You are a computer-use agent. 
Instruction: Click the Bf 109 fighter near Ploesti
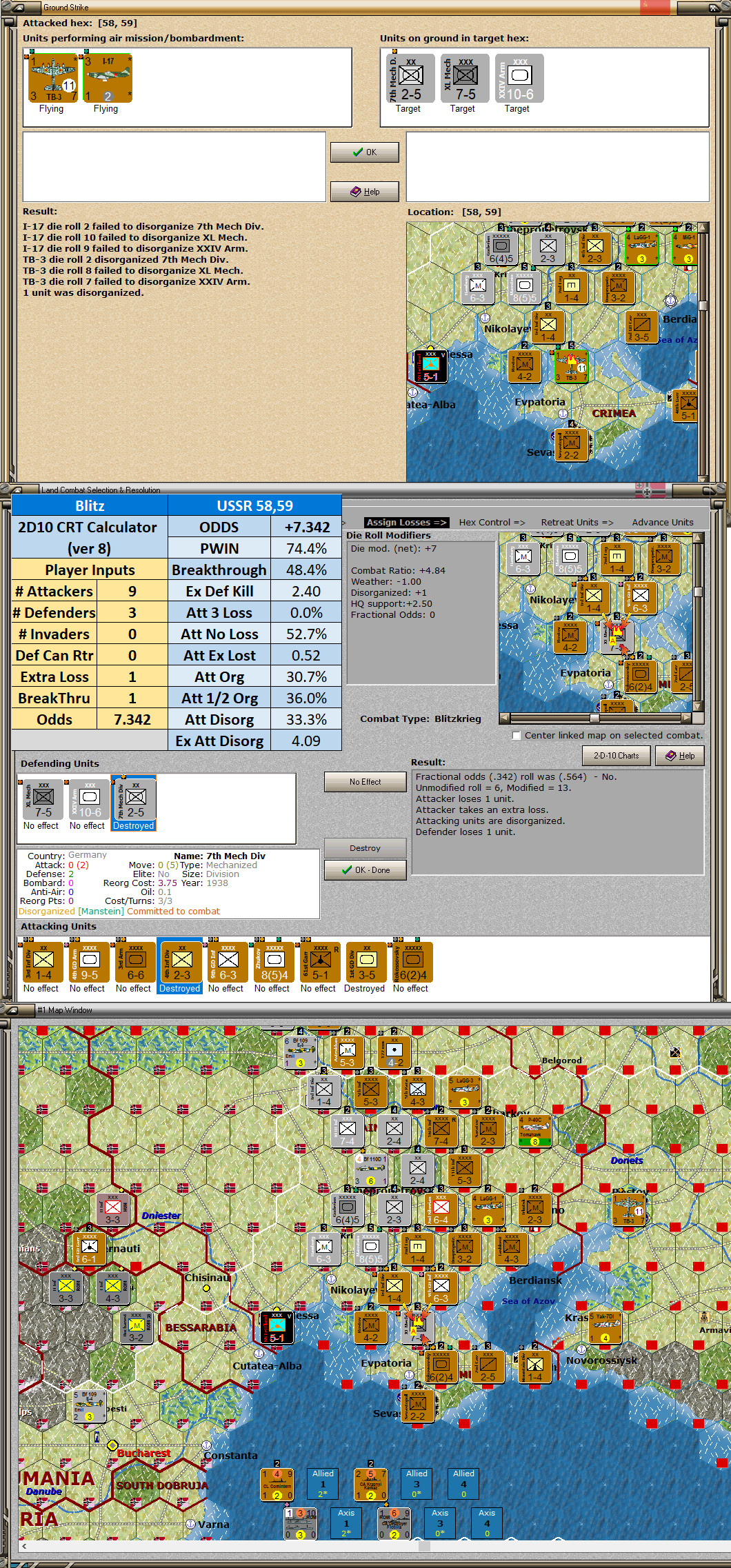click(x=89, y=1407)
